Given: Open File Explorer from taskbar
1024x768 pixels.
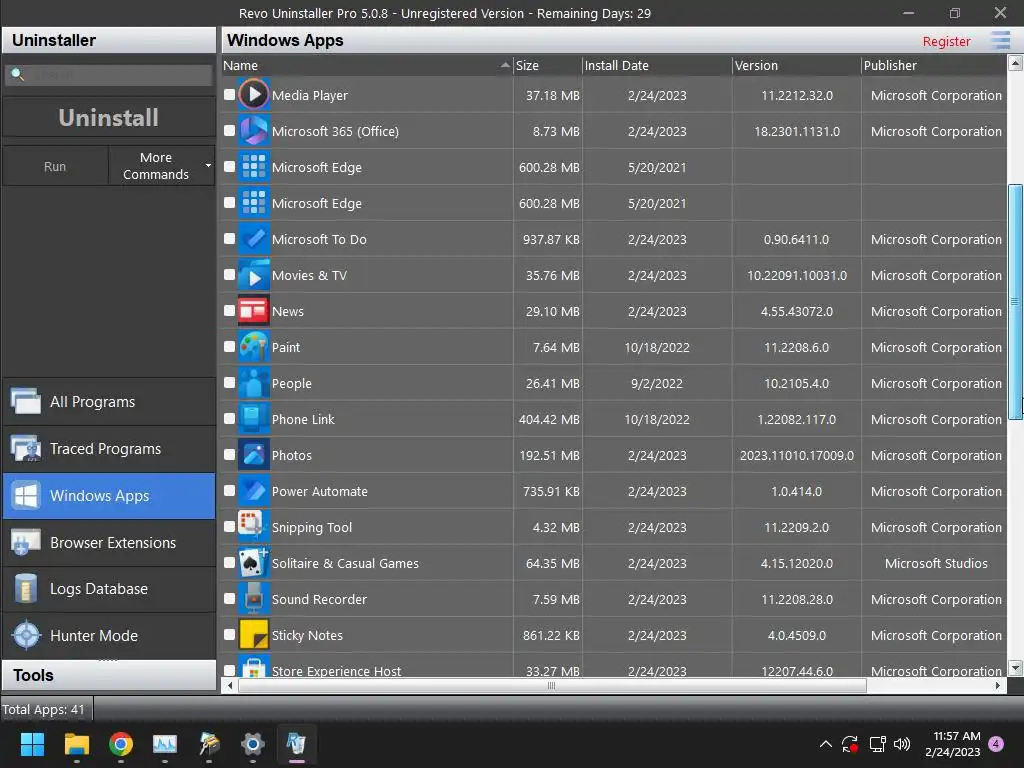Looking at the screenshot, I should pos(76,743).
